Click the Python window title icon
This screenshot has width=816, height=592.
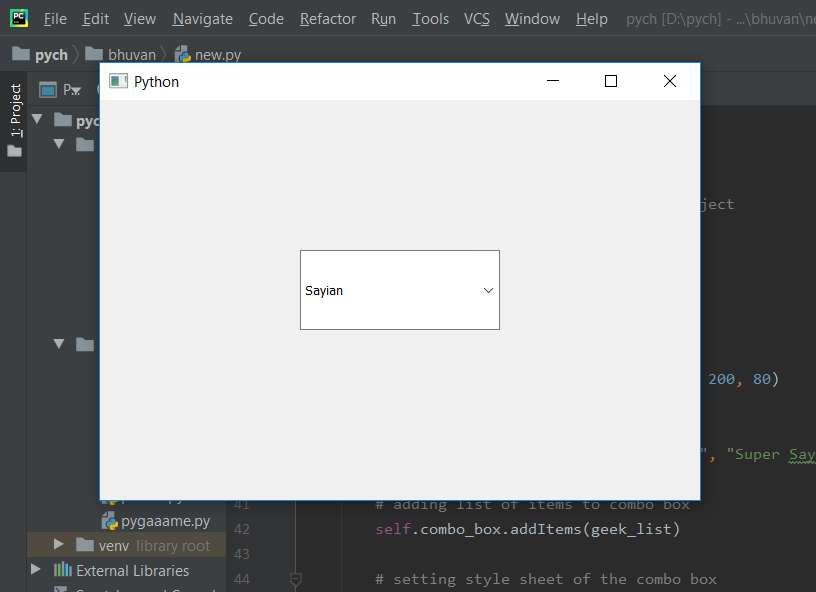119,81
